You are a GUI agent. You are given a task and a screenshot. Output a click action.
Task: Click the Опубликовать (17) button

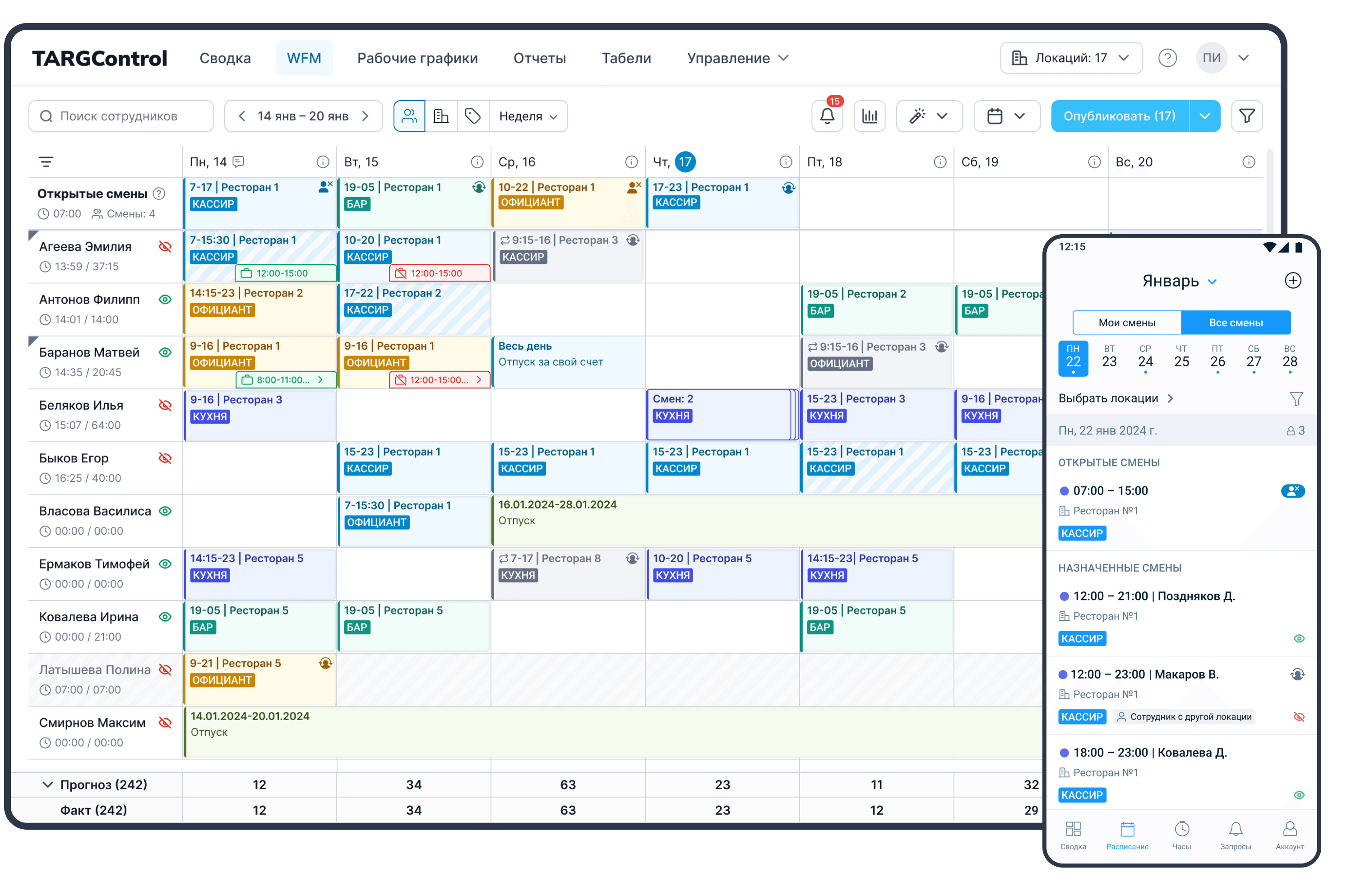coord(1119,116)
